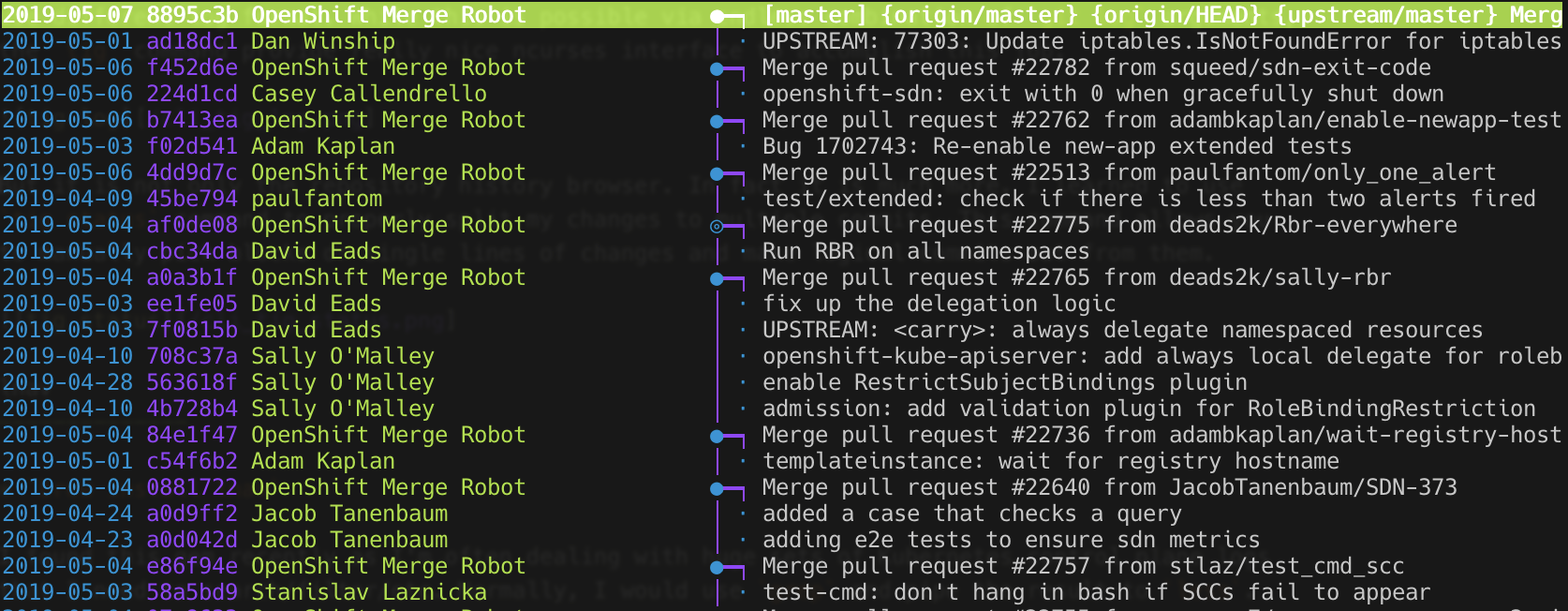Click commit hash 58a5bd9
The image size is (1568, 611).
[192, 592]
